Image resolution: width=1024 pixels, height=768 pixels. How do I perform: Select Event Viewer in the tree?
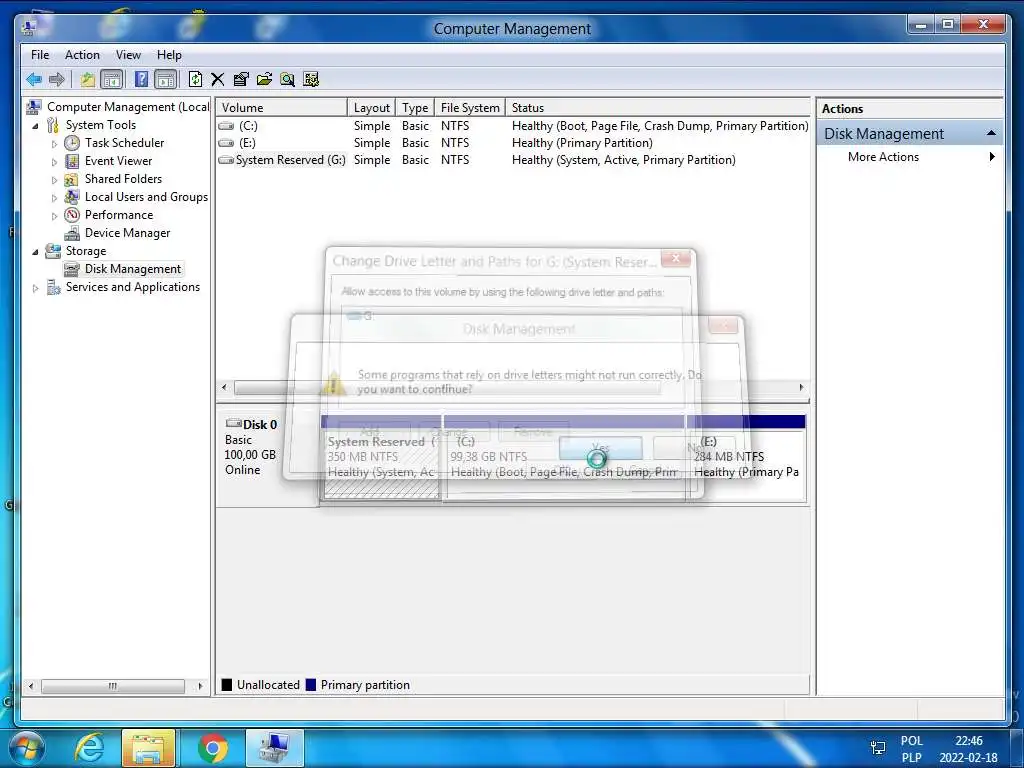click(x=118, y=161)
